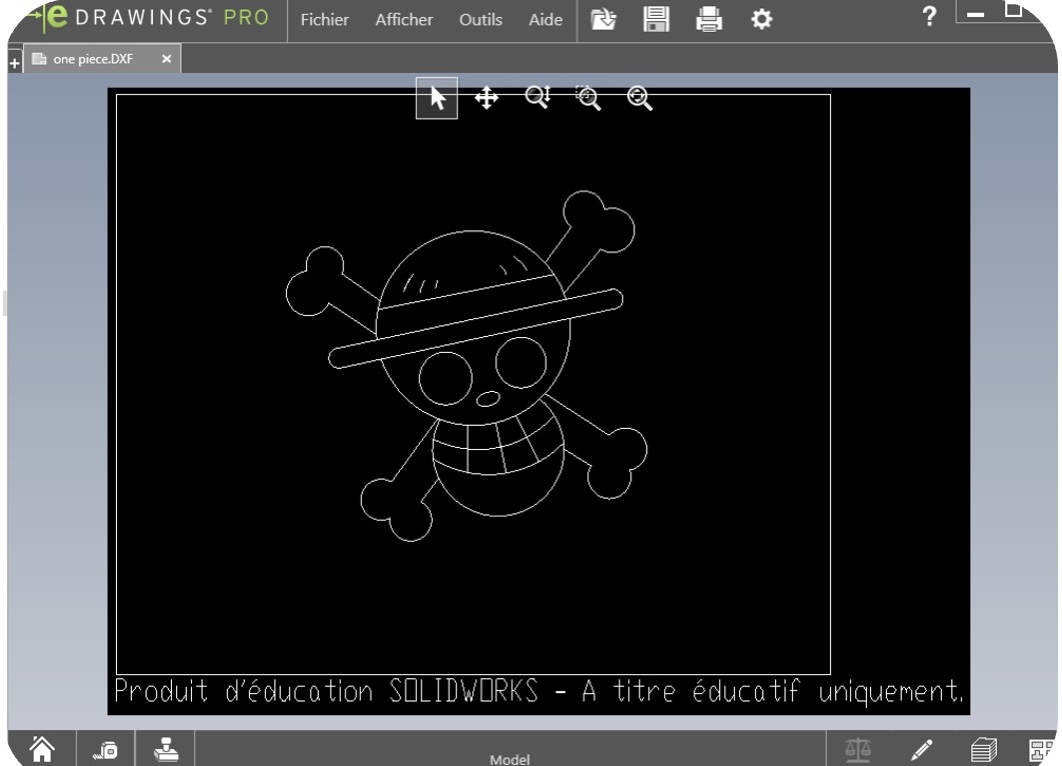The width and height of the screenshot is (1062, 766).
Task: Click Zoom to Fit icon
Action: pos(639,98)
